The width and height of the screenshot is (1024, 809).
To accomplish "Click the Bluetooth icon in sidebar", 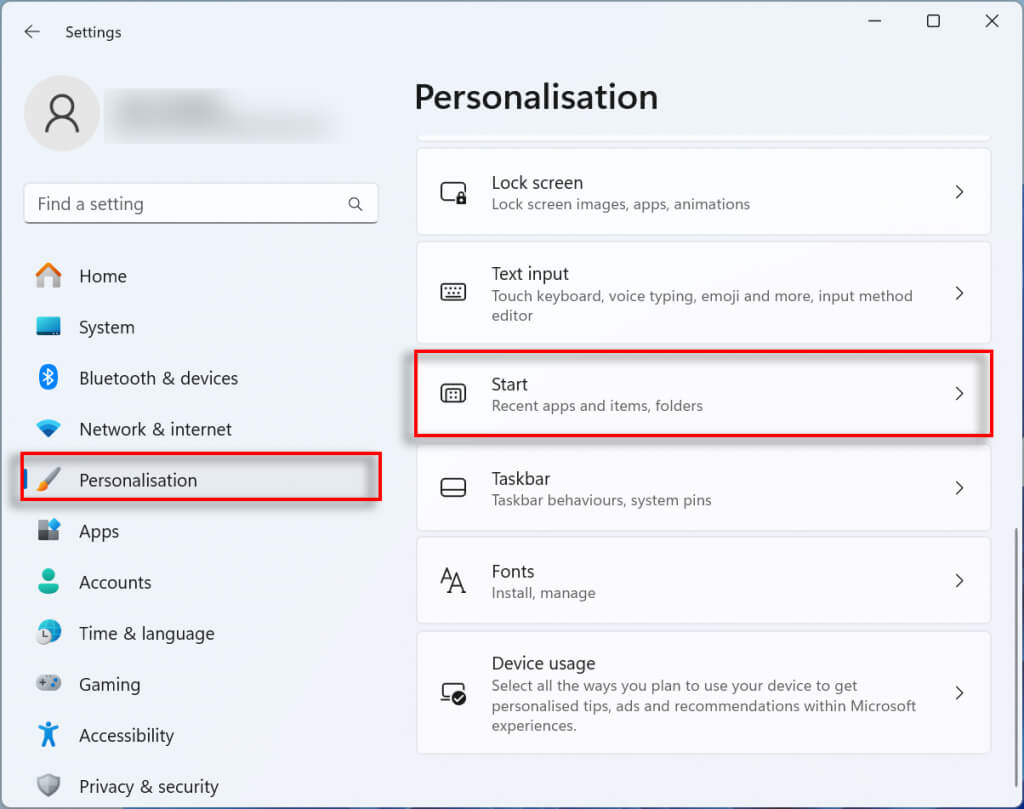I will click(x=48, y=378).
